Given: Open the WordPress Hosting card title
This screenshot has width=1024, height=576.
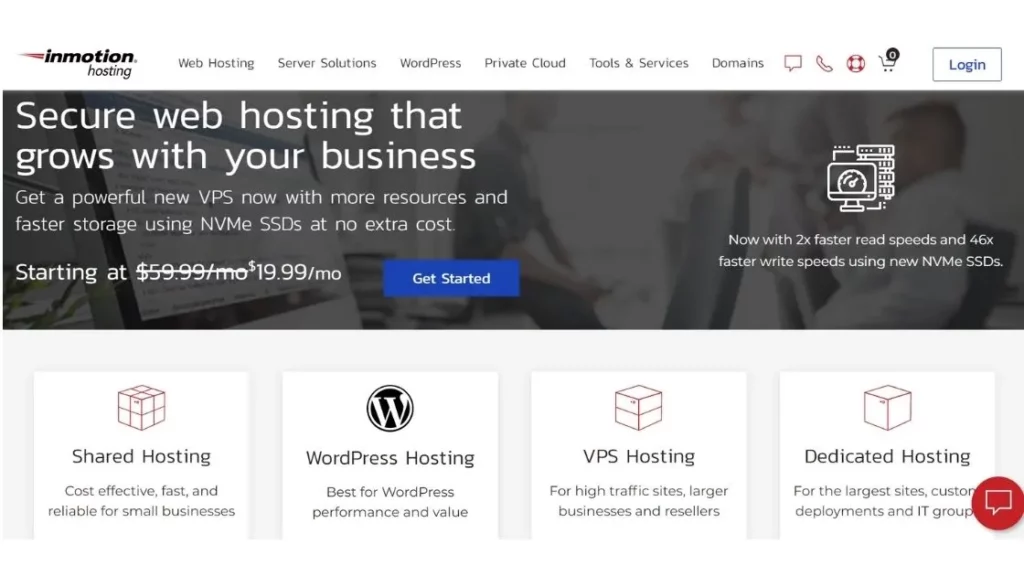Looking at the screenshot, I should [x=390, y=458].
